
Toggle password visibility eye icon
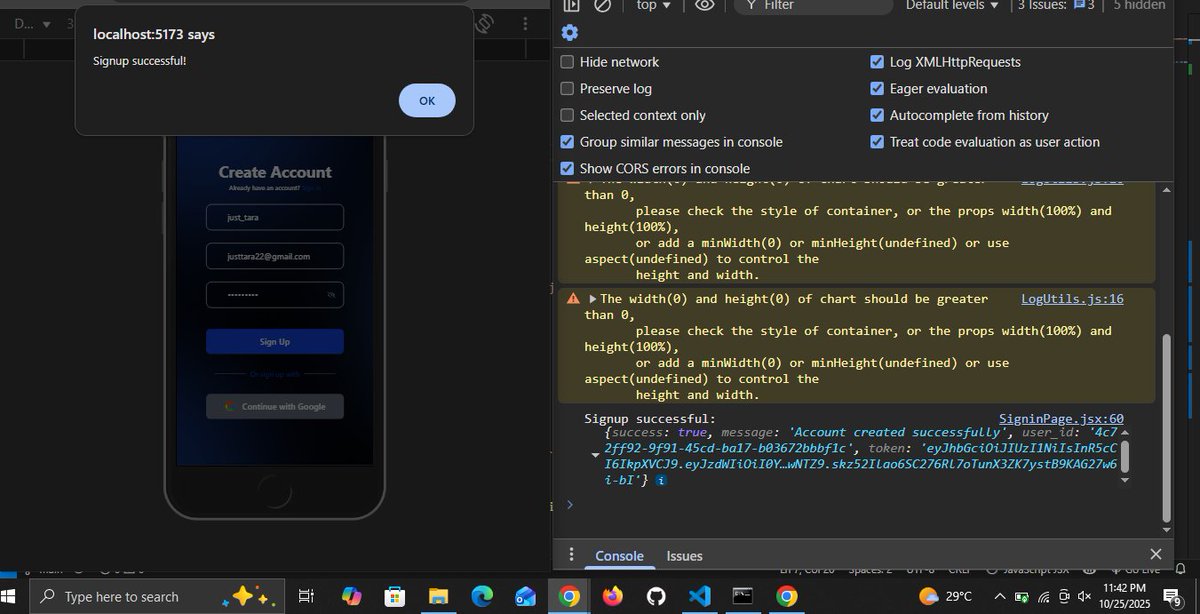(x=331, y=295)
